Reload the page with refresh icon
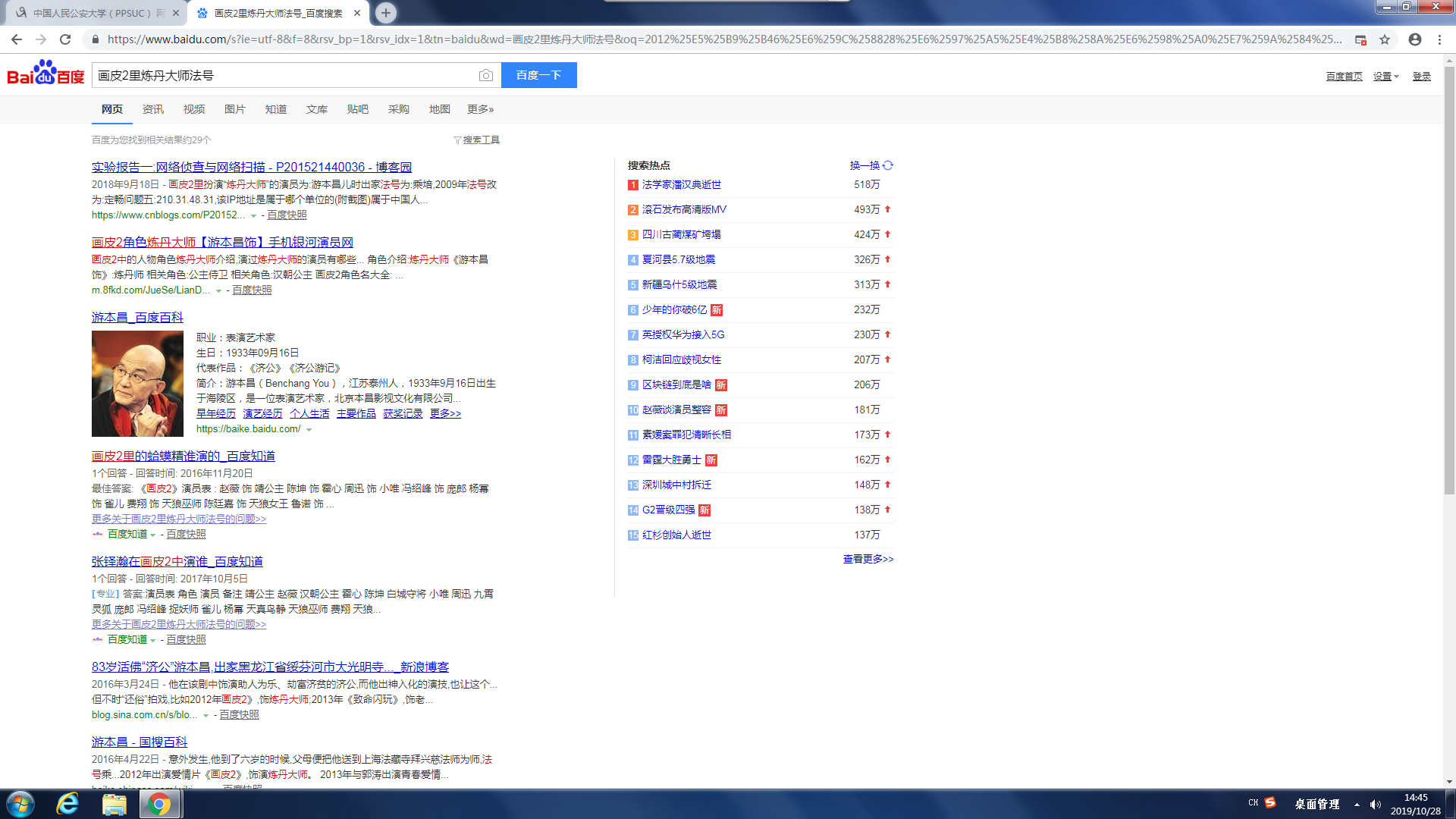The image size is (1456, 819). tap(65, 39)
